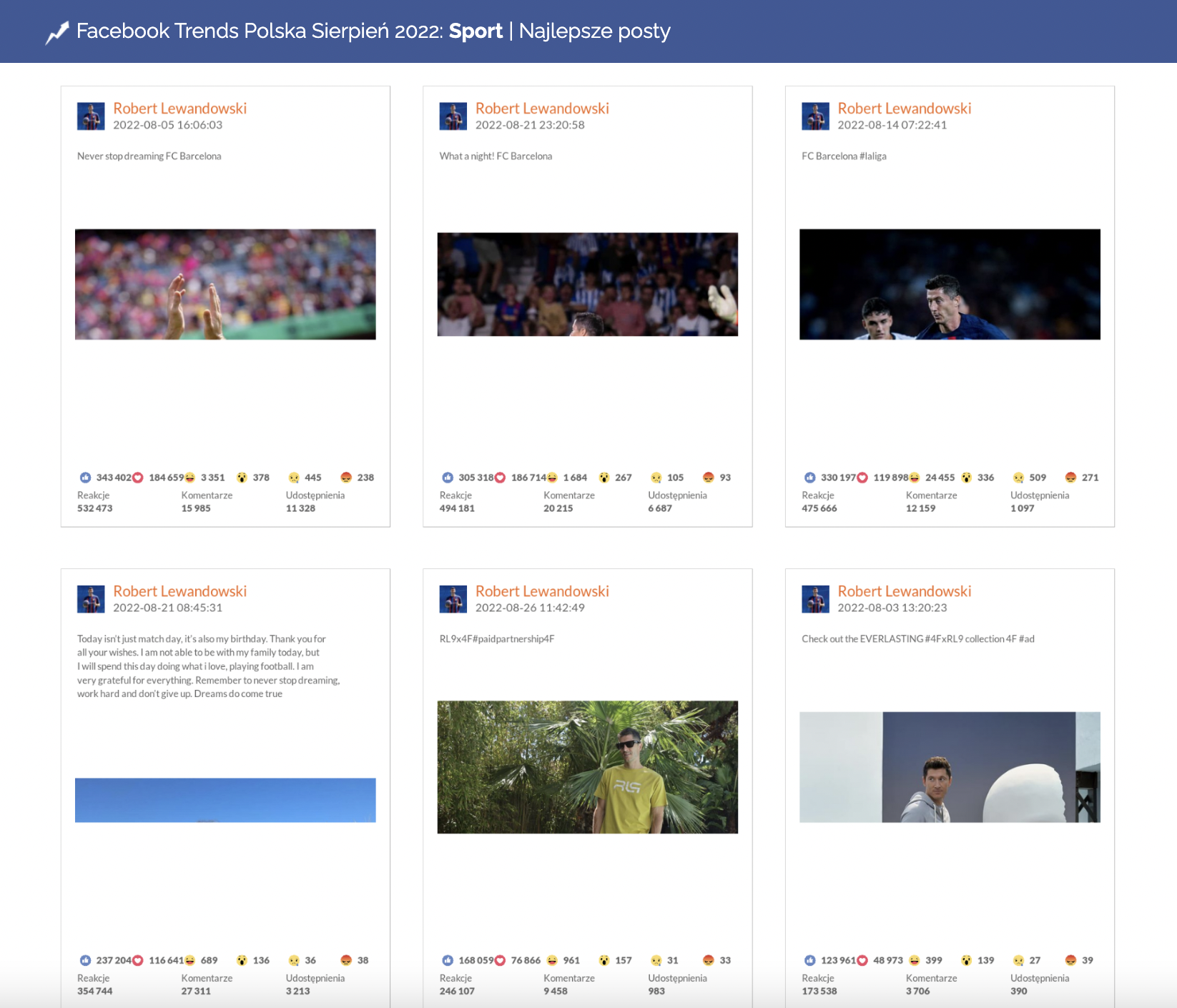Viewport: 1177px width, 1008px height.
Task: Click the angry emoji on 'Never stop dreaming' post
Action: pos(346,478)
